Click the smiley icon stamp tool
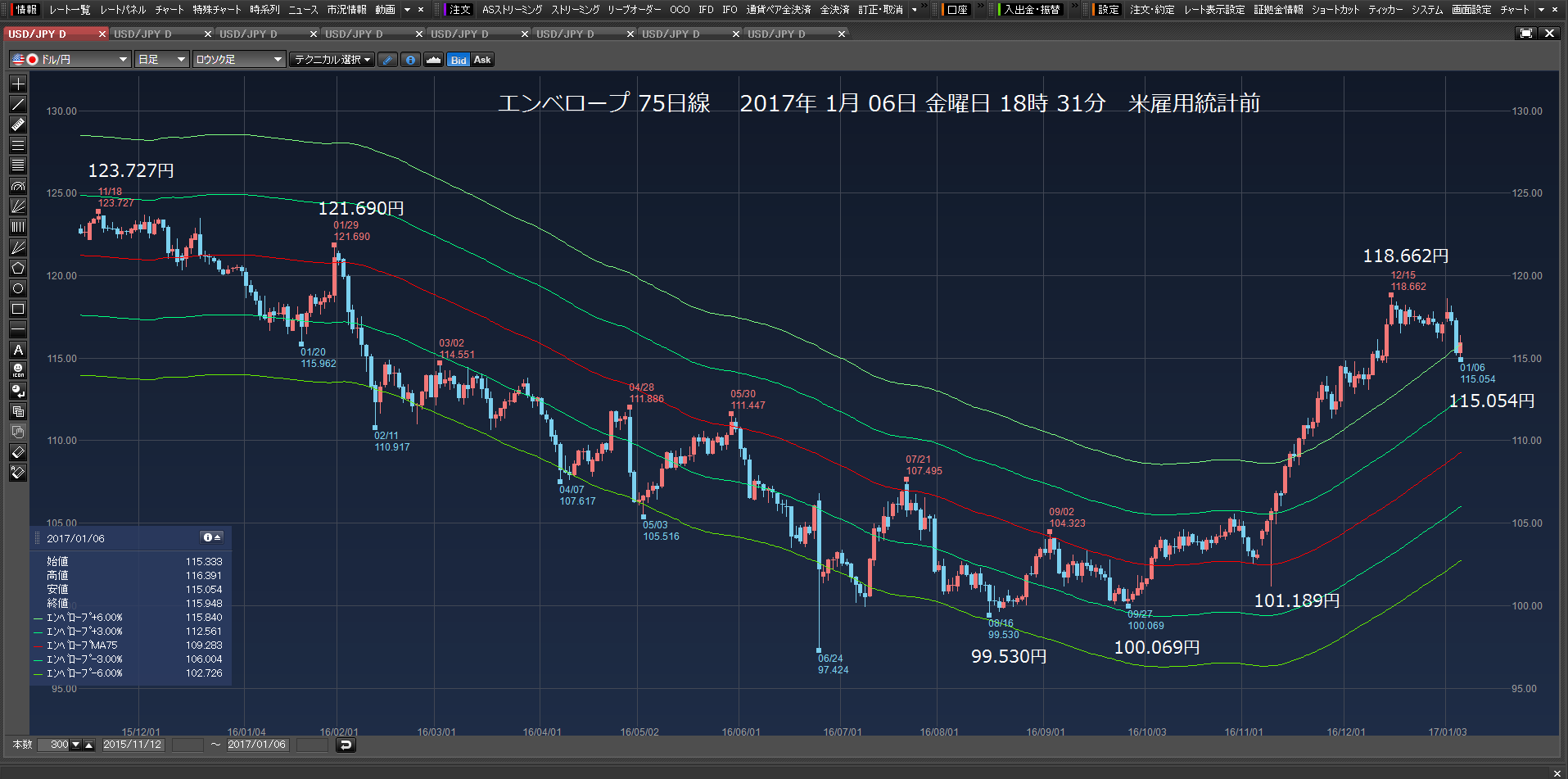This screenshot has width=1568, height=779. point(18,370)
